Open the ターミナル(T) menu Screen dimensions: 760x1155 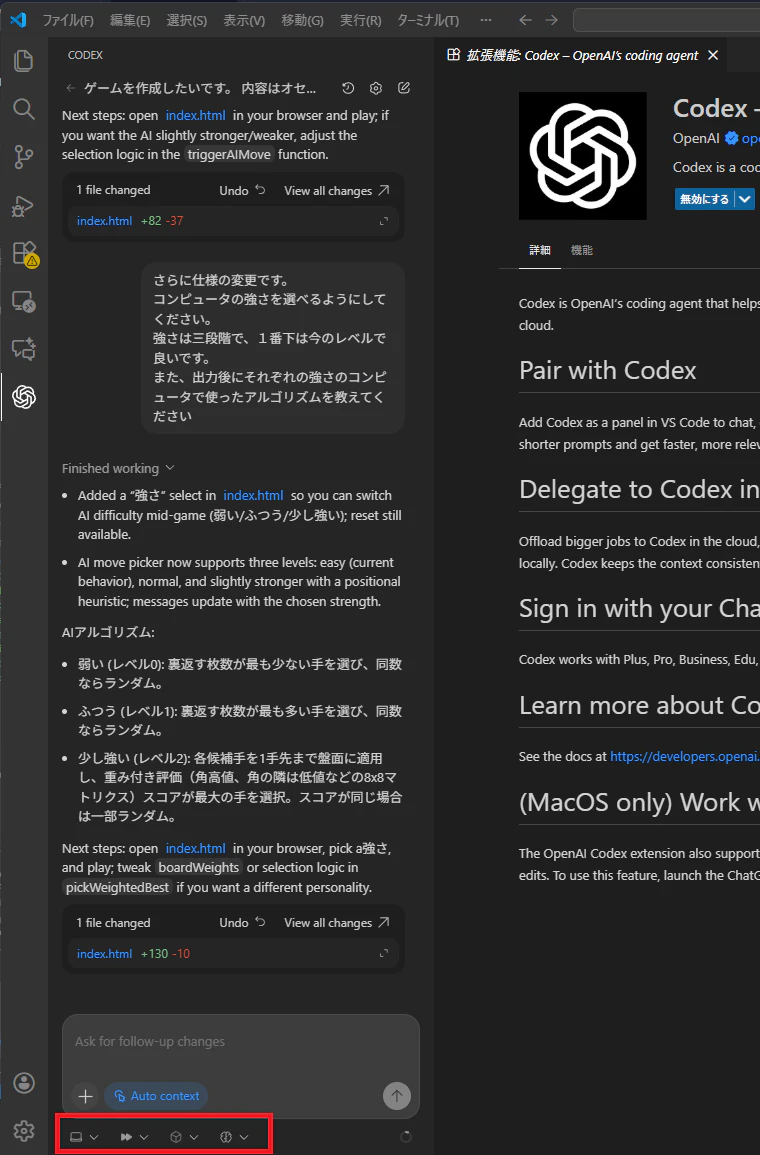pos(427,20)
